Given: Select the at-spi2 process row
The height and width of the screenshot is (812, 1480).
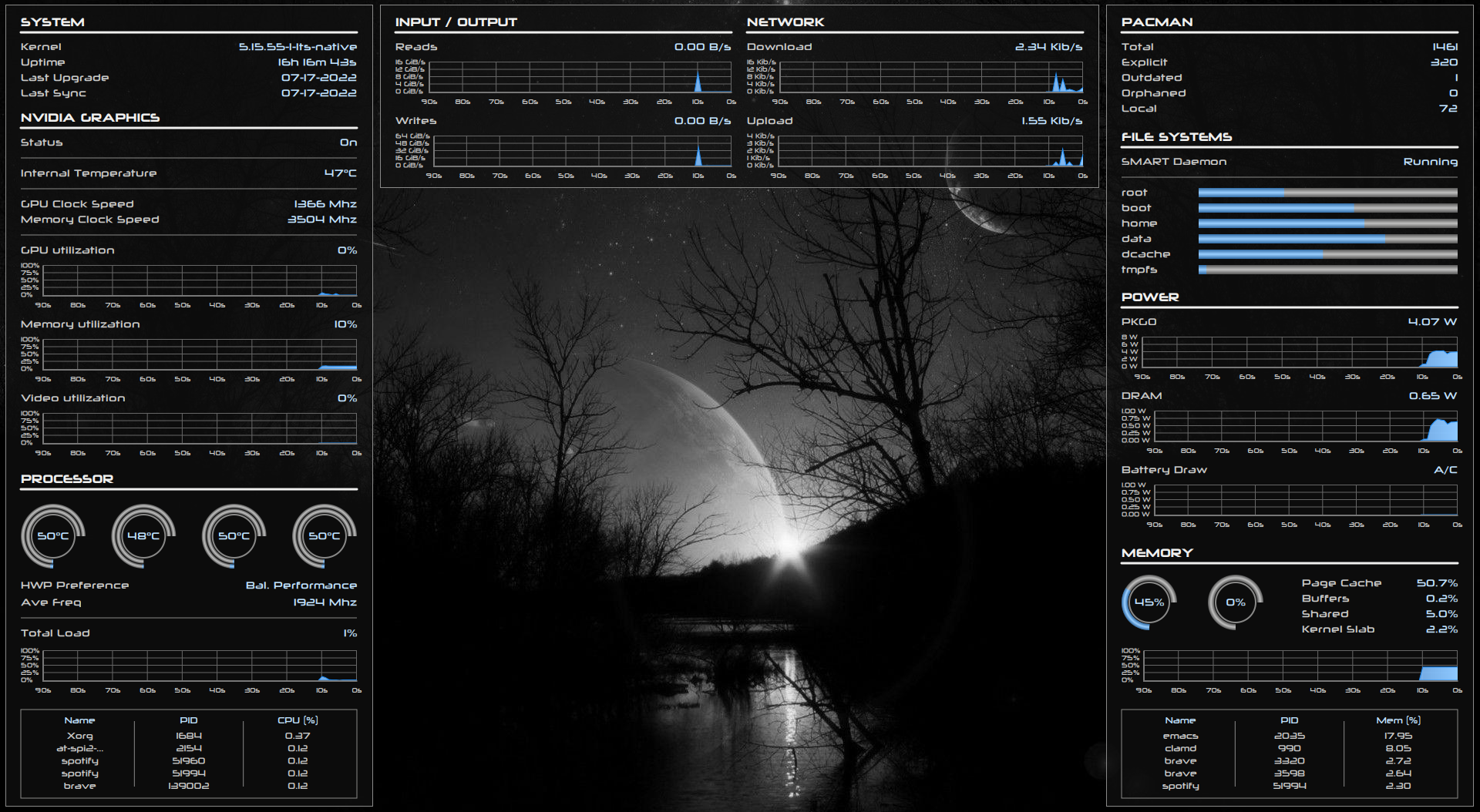Looking at the screenshot, I should 189,748.
